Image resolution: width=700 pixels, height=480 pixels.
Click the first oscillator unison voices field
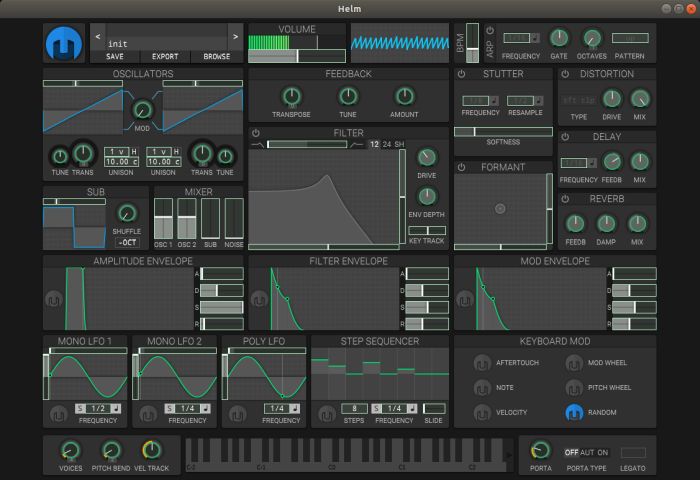[117, 152]
